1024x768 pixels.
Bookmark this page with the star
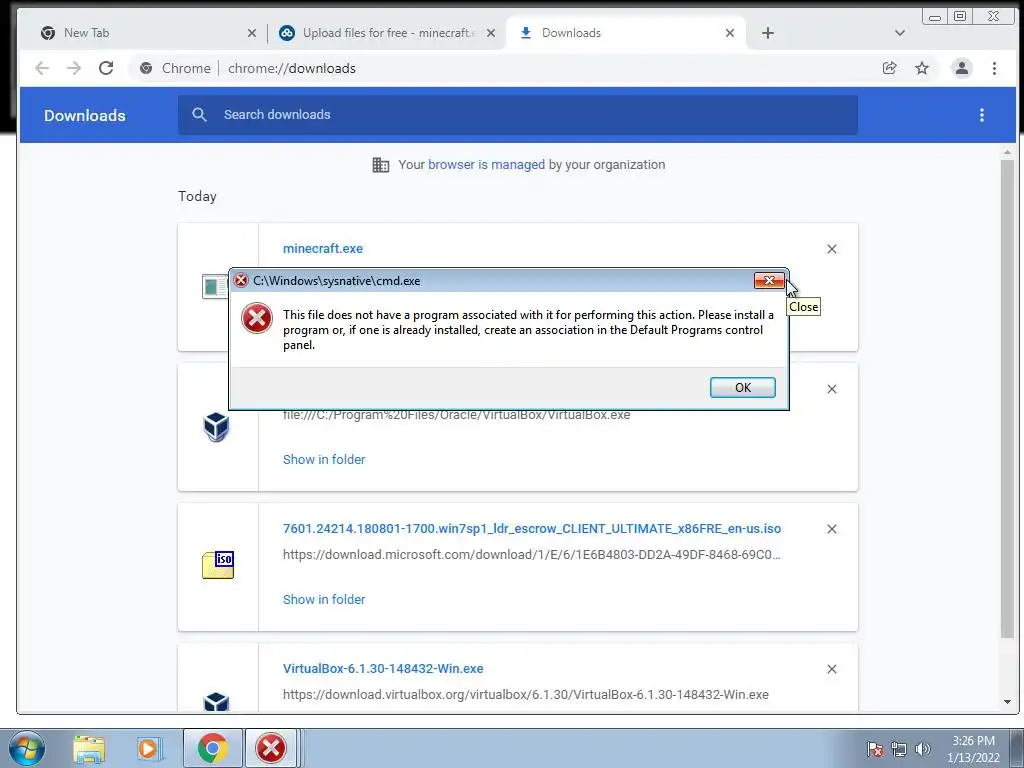click(921, 68)
